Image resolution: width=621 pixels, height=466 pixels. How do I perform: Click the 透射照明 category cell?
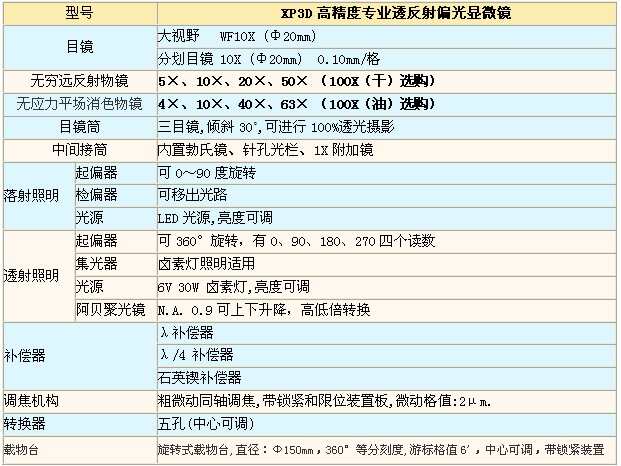coord(36,275)
